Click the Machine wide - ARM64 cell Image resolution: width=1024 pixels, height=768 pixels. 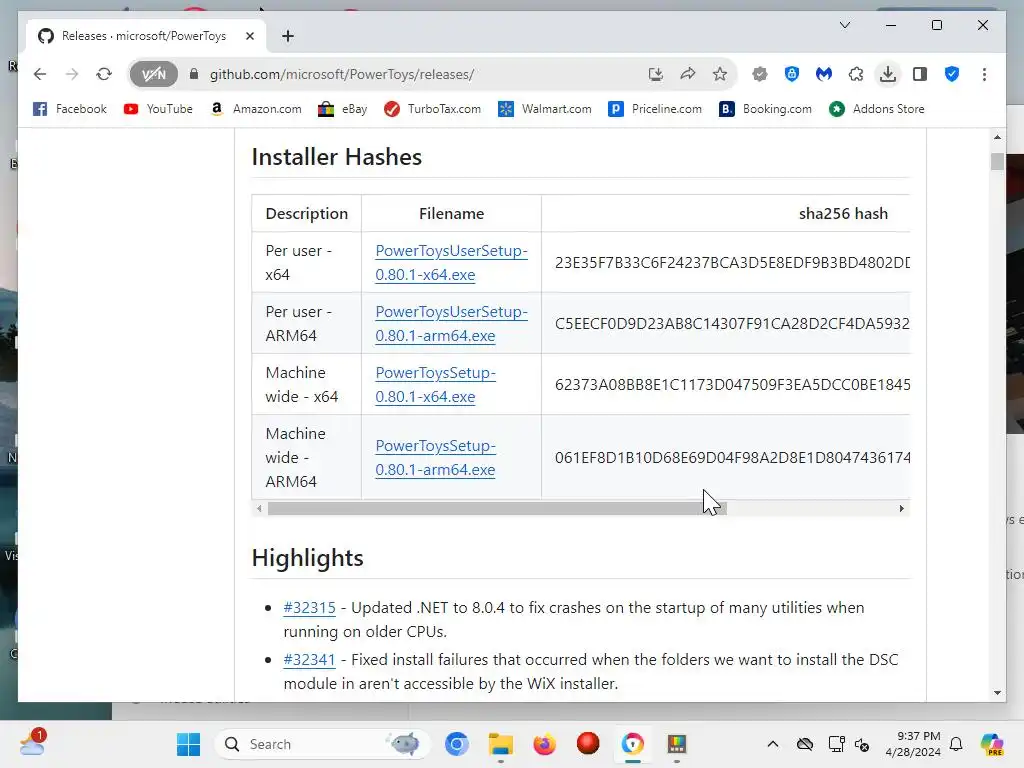(306, 457)
